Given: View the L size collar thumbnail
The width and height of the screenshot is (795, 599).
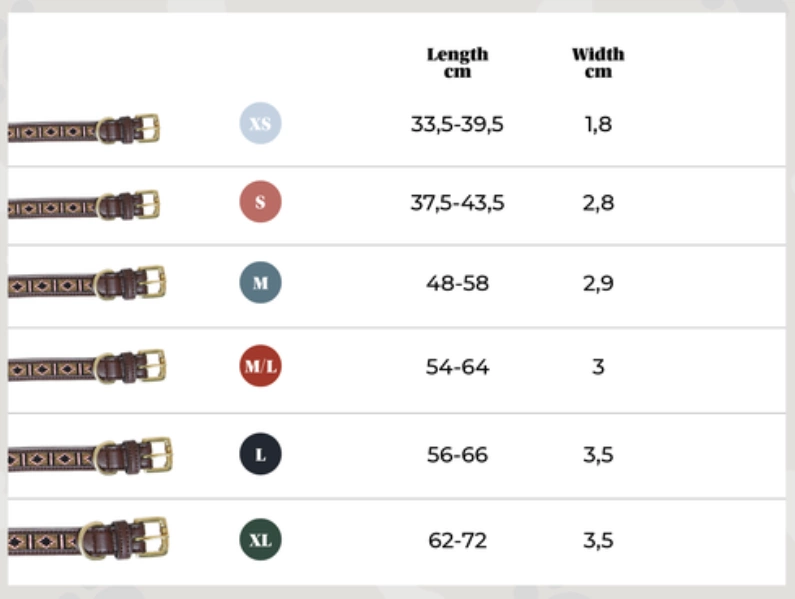Looking at the screenshot, I should [88, 456].
